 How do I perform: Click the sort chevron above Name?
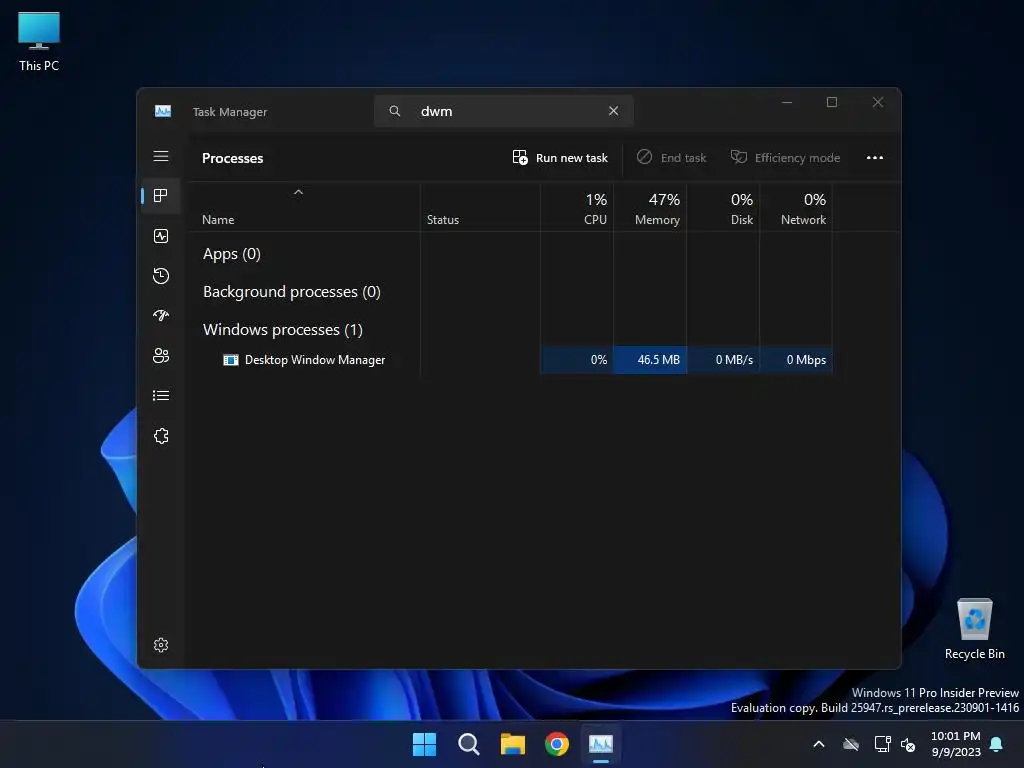click(298, 192)
